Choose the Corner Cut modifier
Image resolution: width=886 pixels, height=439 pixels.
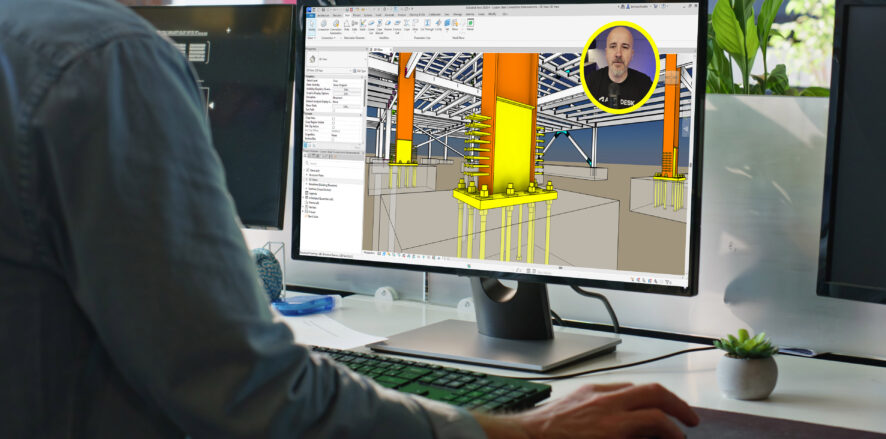371,26
